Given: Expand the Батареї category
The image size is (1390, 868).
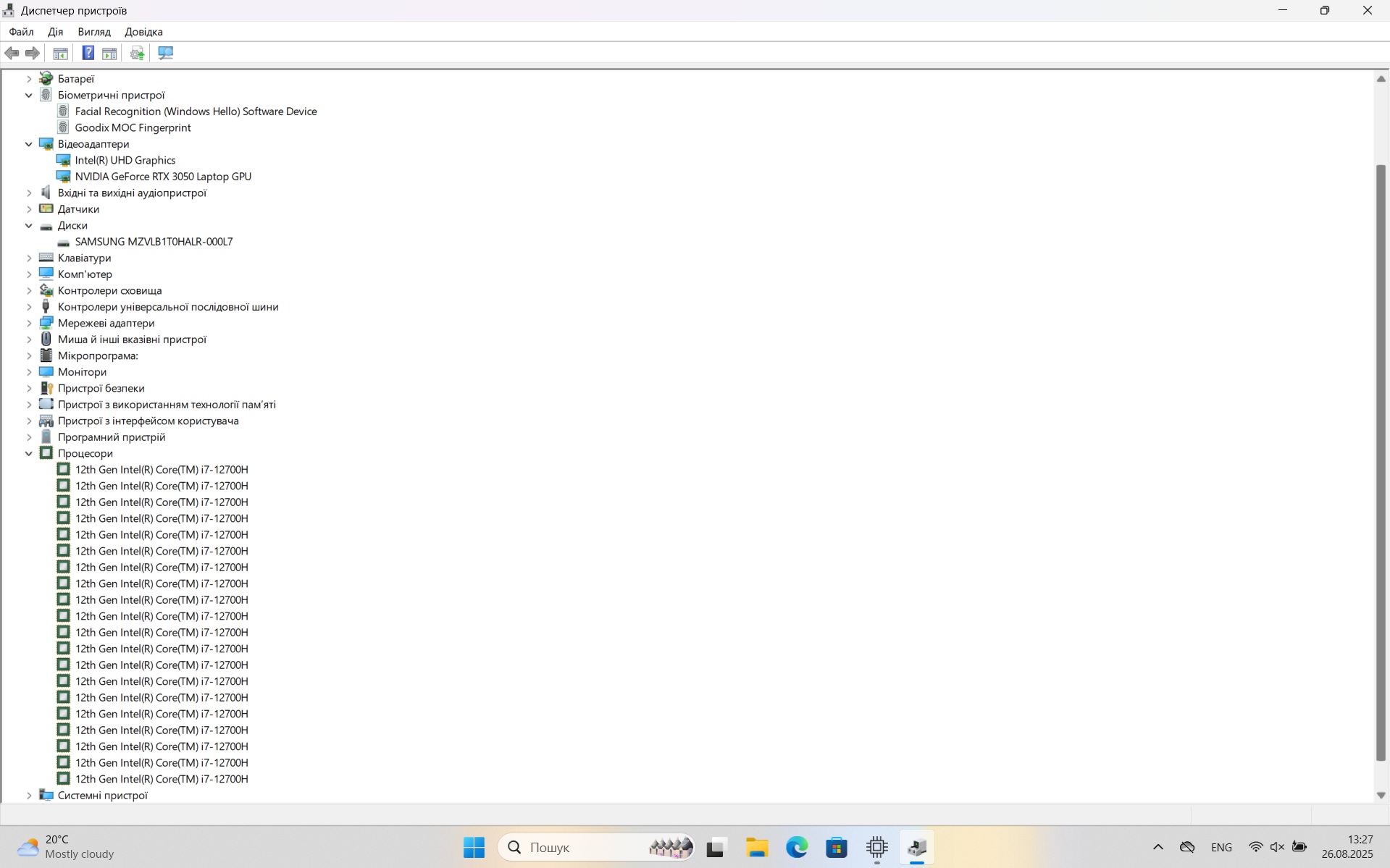Looking at the screenshot, I should [x=29, y=78].
